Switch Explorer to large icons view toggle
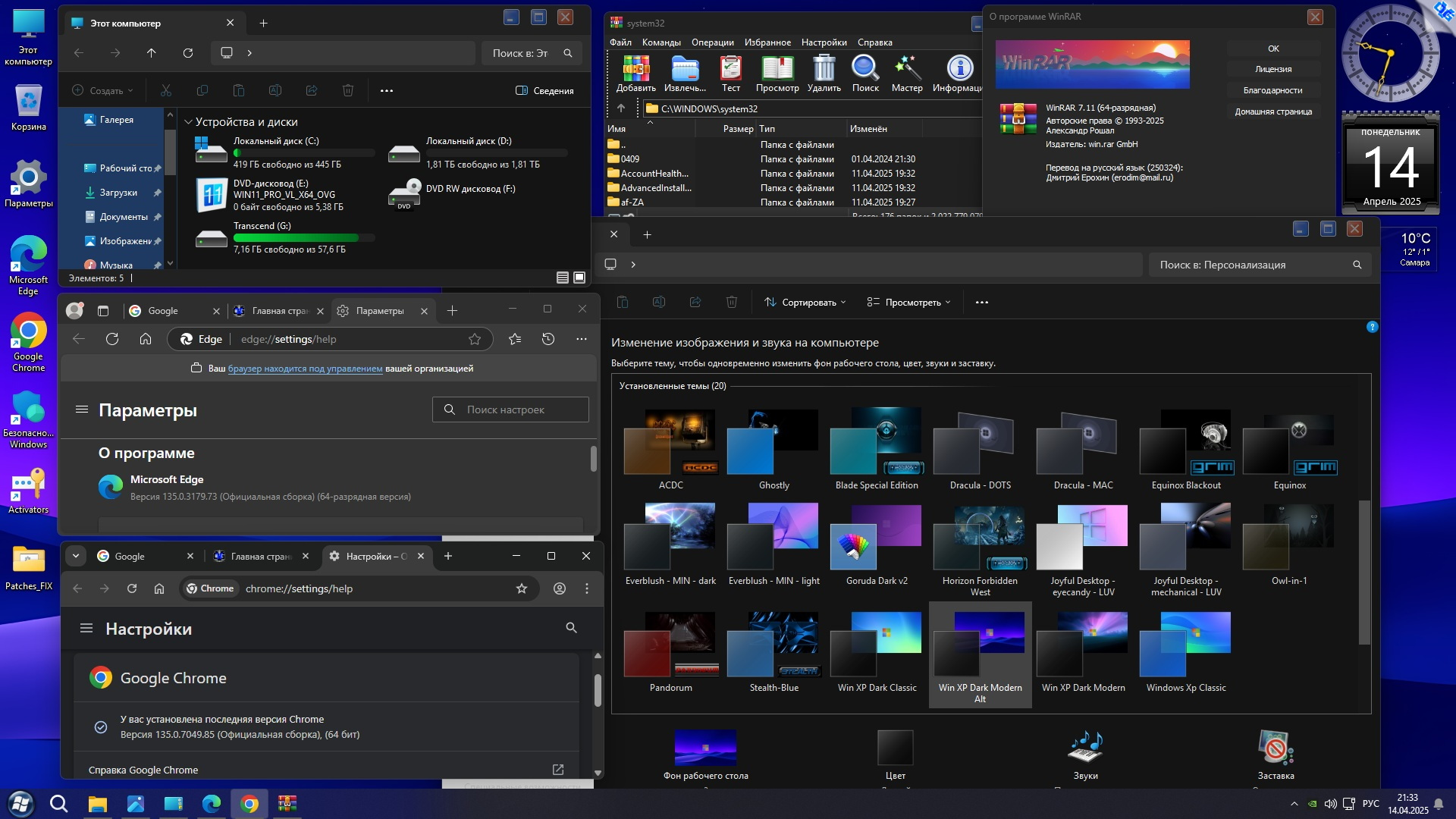 pos(579,278)
